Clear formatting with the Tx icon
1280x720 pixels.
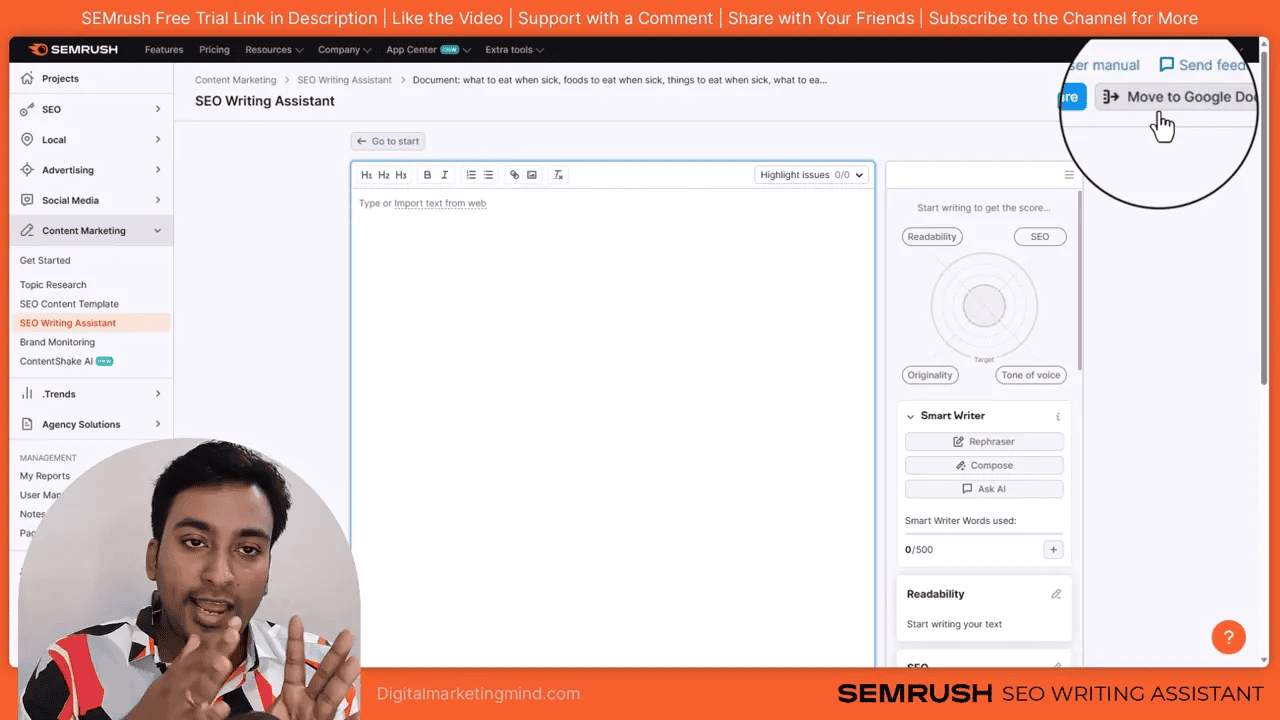point(558,174)
